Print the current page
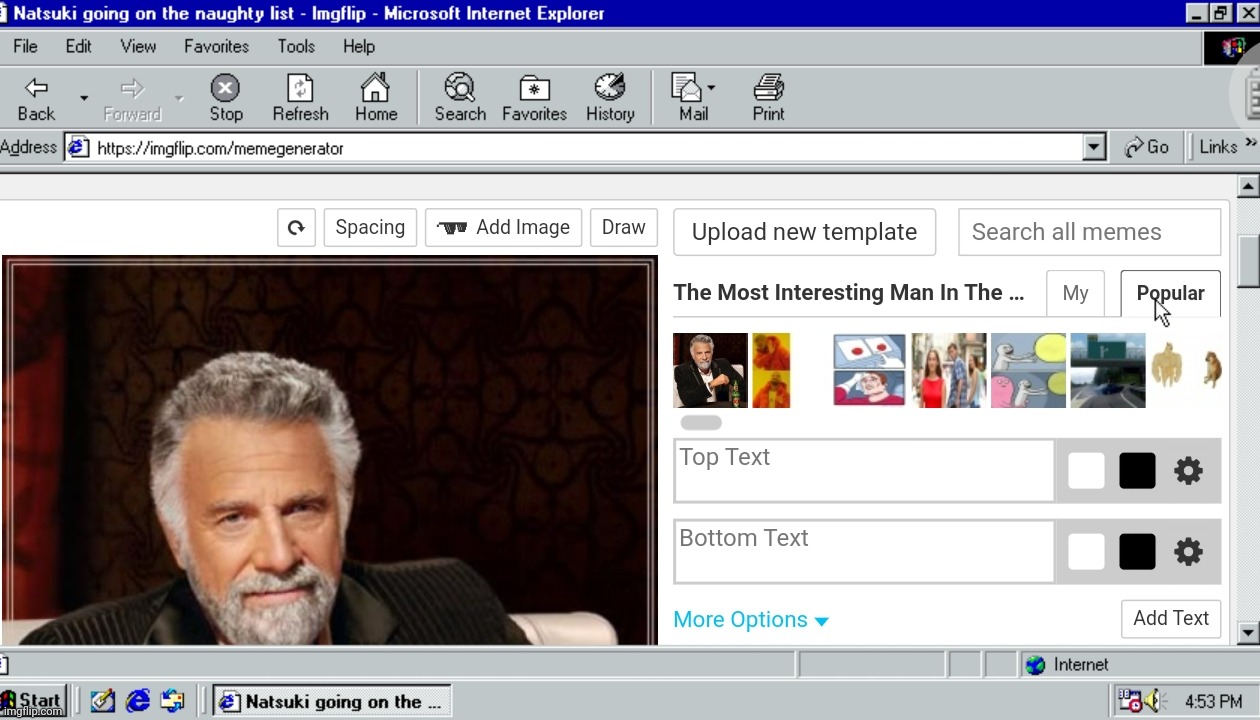 pyautogui.click(x=768, y=99)
